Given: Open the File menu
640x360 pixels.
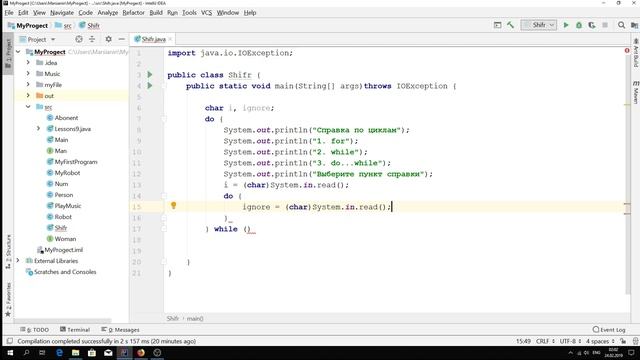Looking at the screenshot, I should click(9, 13).
